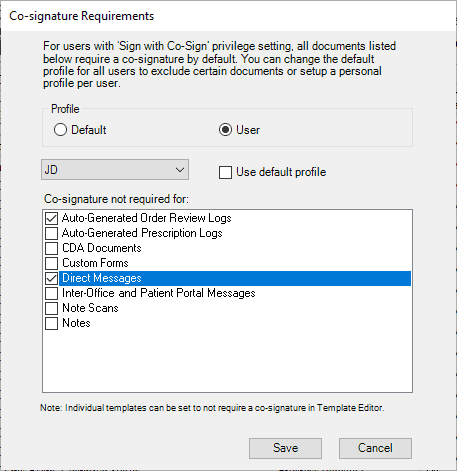Tick the CDA Documents checkbox

[x=51, y=248]
